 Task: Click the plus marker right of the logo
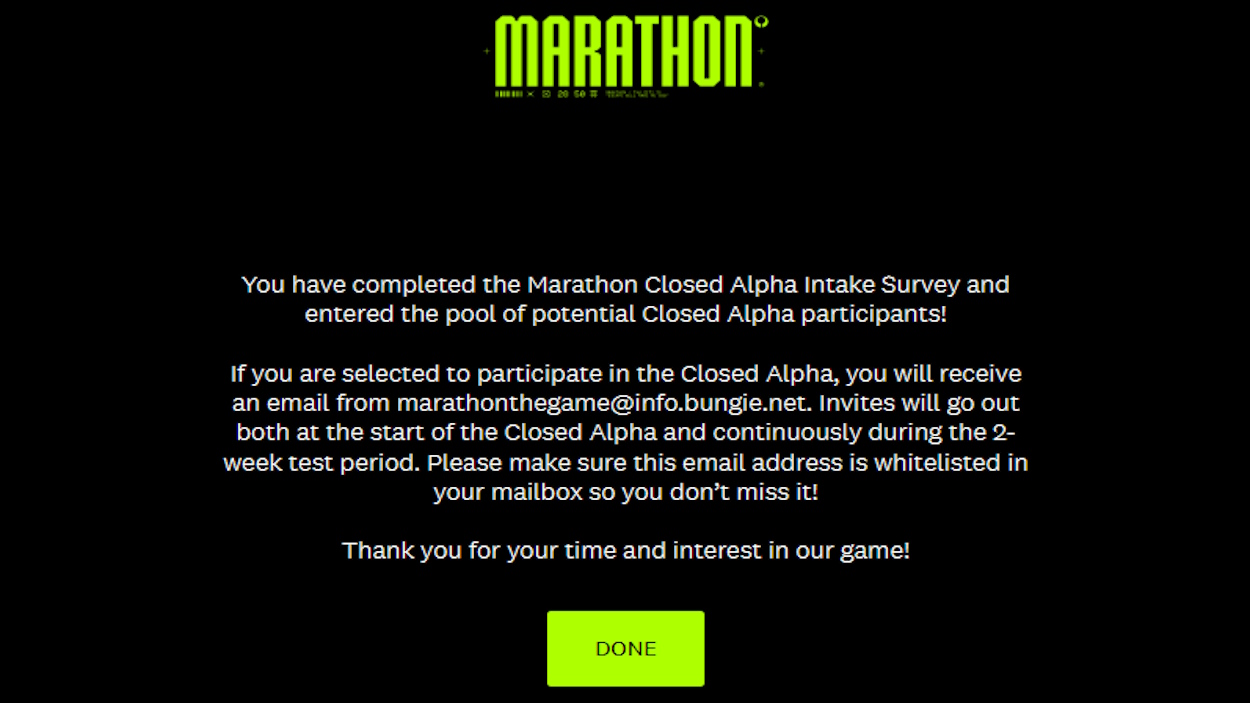[761, 50]
